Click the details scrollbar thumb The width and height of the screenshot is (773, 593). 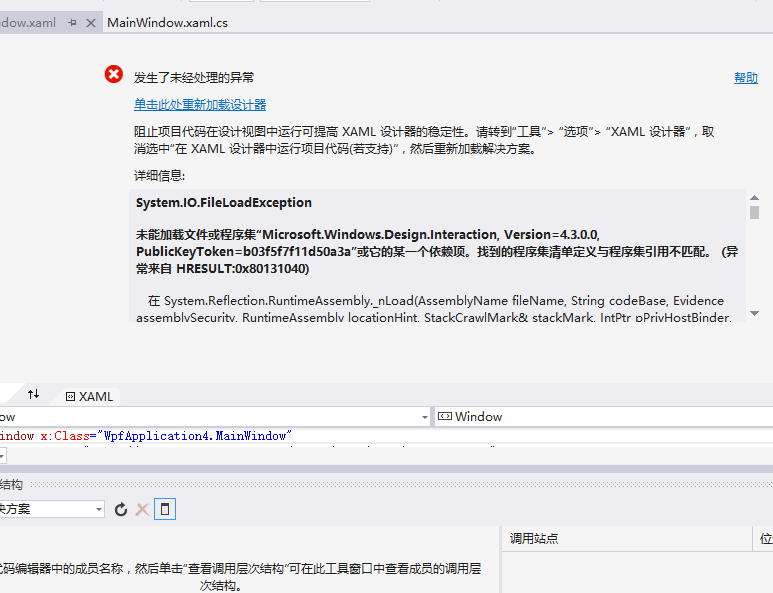pyautogui.click(x=754, y=212)
